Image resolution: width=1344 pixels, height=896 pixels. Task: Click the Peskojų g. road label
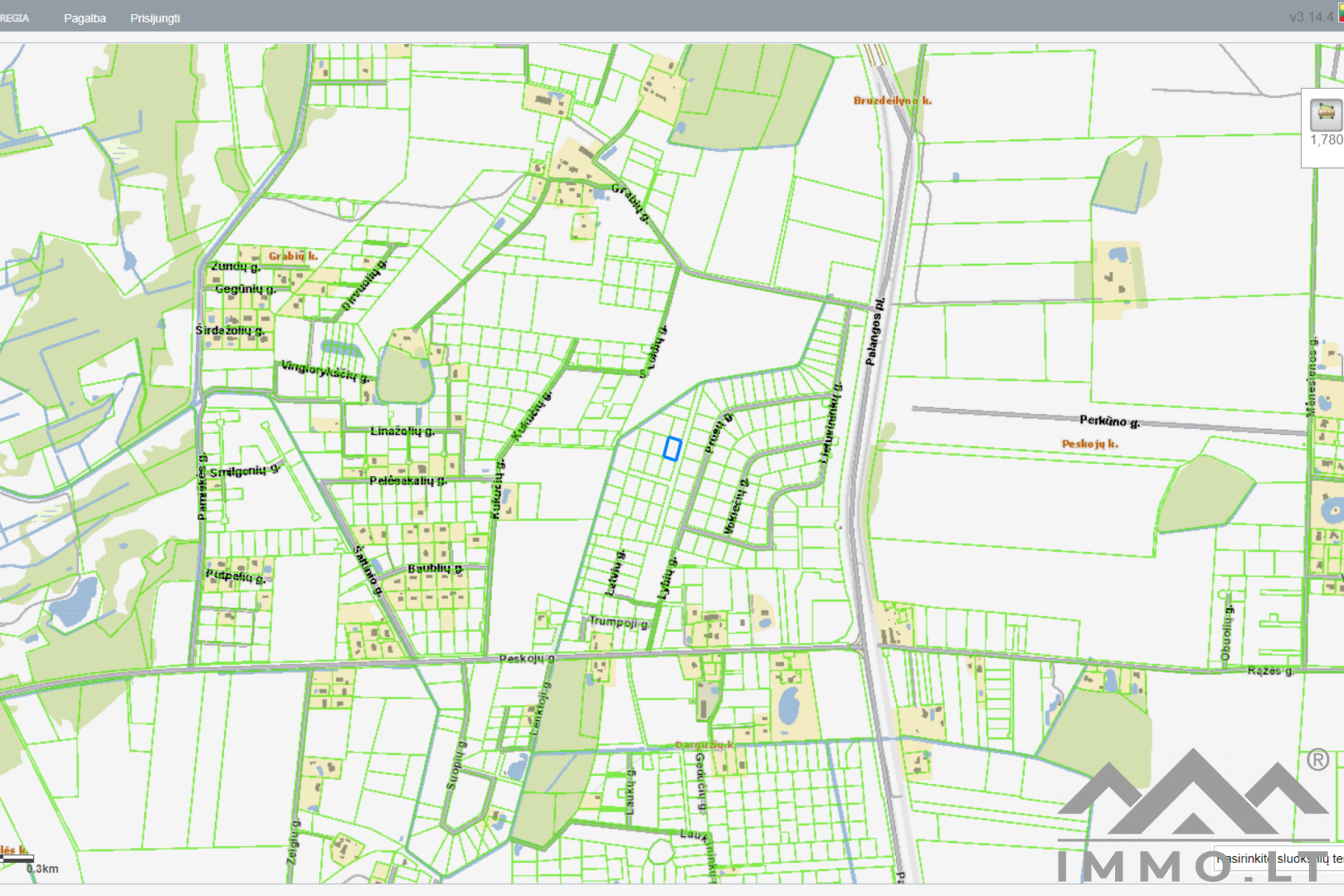(x=527, y=659)
